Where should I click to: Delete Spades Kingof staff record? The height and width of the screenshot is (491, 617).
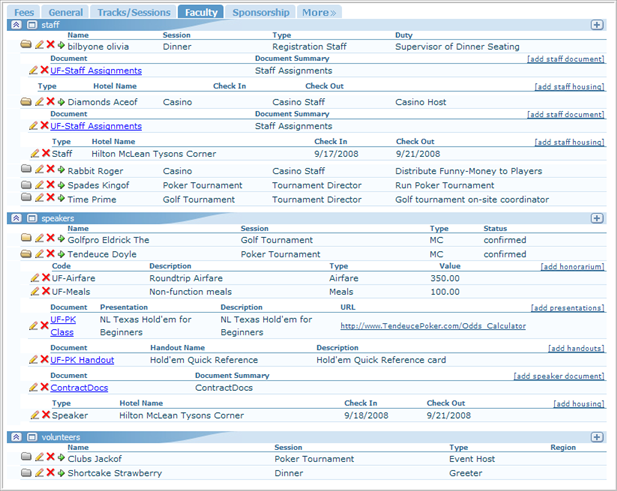[x=50, y=185]
